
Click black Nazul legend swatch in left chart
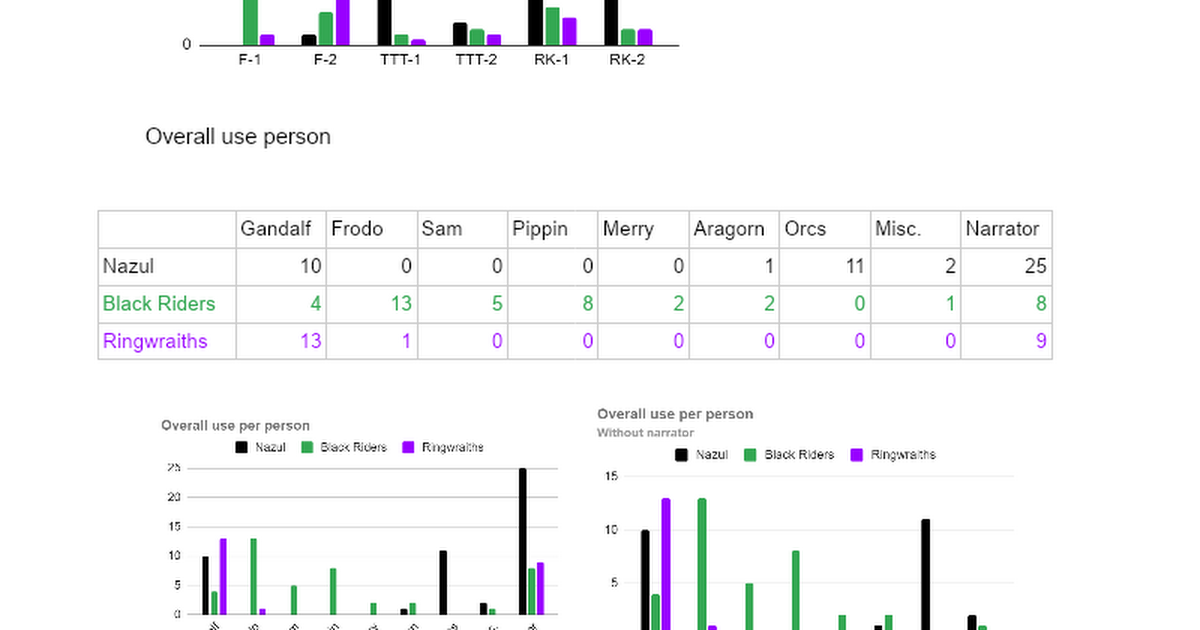point(241,448)
